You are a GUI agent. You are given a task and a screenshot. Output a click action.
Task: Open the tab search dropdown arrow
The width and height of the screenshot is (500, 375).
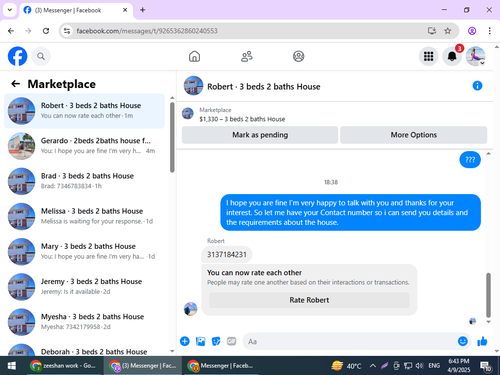(10, 10)
